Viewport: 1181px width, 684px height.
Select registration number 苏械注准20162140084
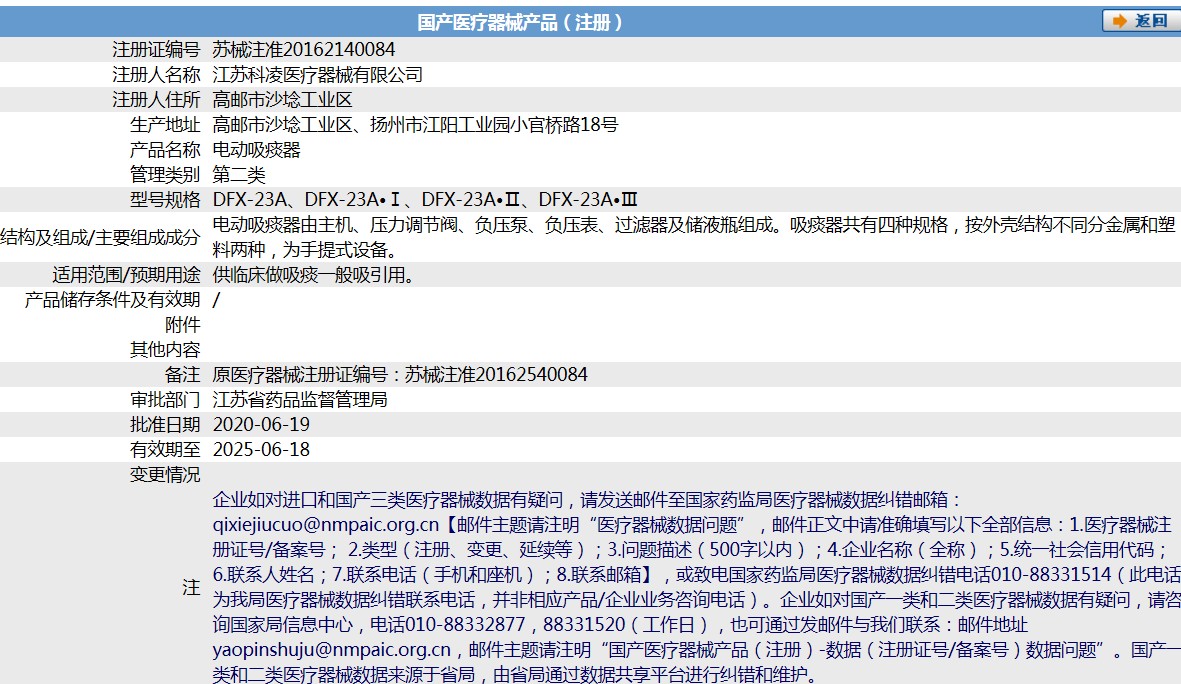pyautogui.click(x=304, y=50)
